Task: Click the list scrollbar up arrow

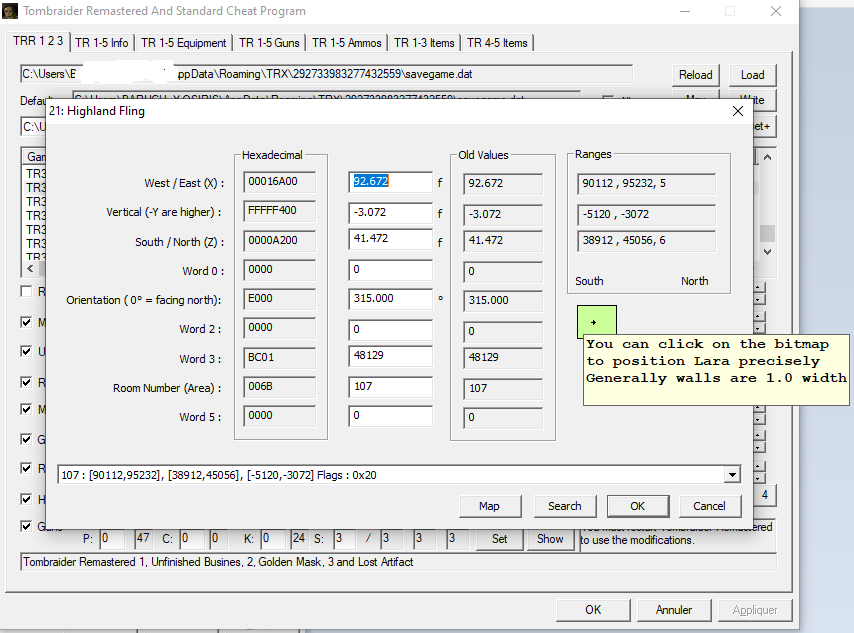Action: point(767,157)
